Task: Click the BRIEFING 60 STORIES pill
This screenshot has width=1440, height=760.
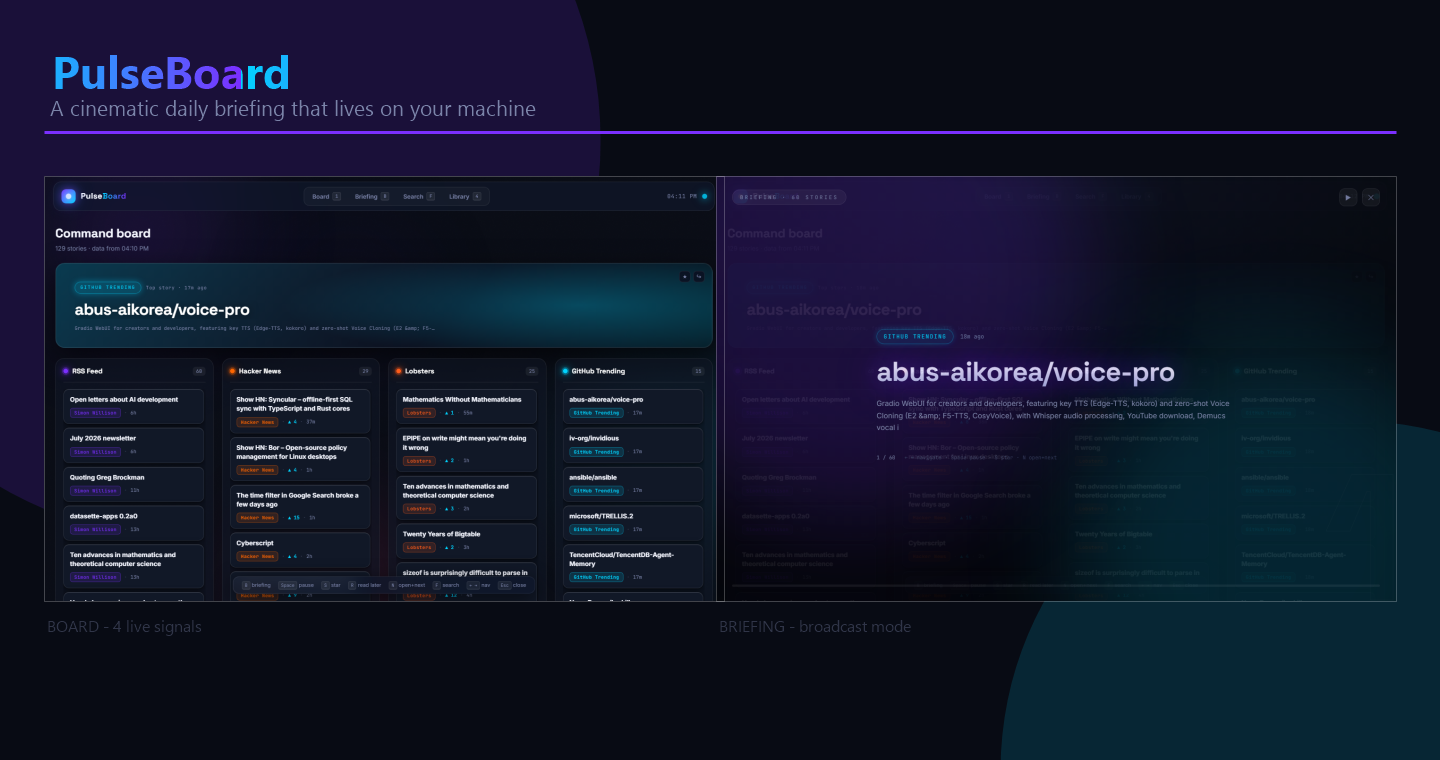Action: 789,197
